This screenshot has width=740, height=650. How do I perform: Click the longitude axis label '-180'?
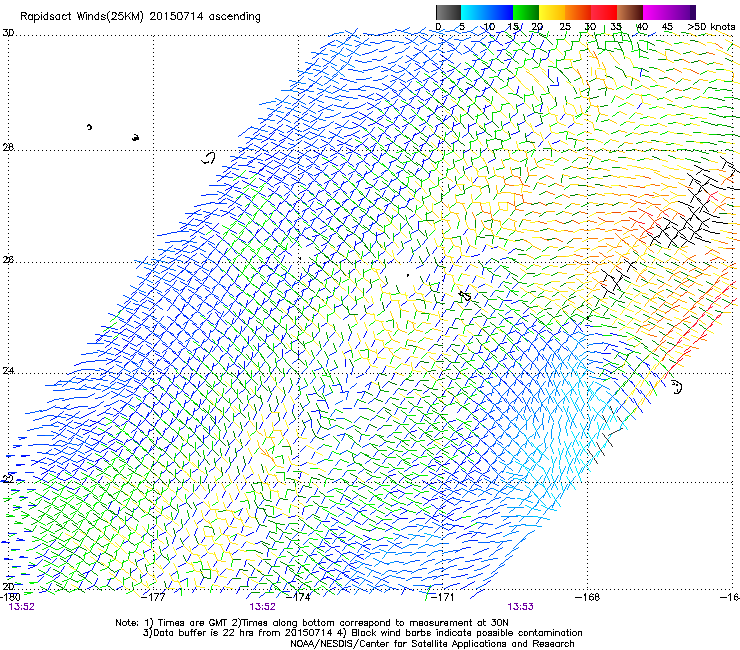[x=10, y=597]
